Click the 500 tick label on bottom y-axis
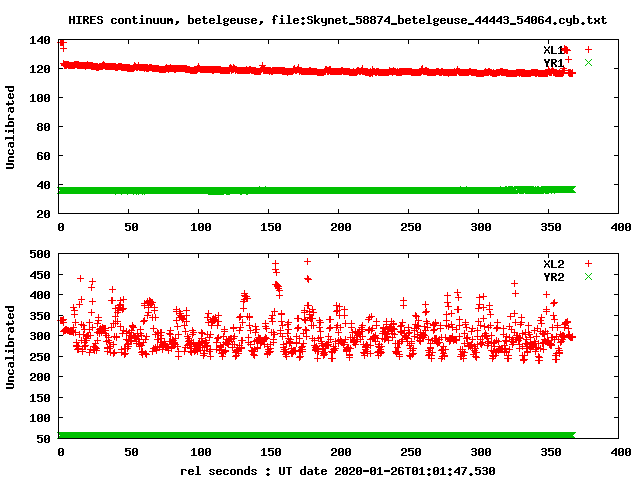 40,254
